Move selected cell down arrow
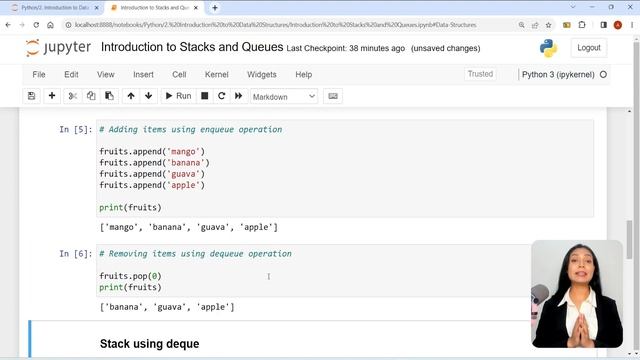This screenshot has width=640, height=360. [149, 96]
